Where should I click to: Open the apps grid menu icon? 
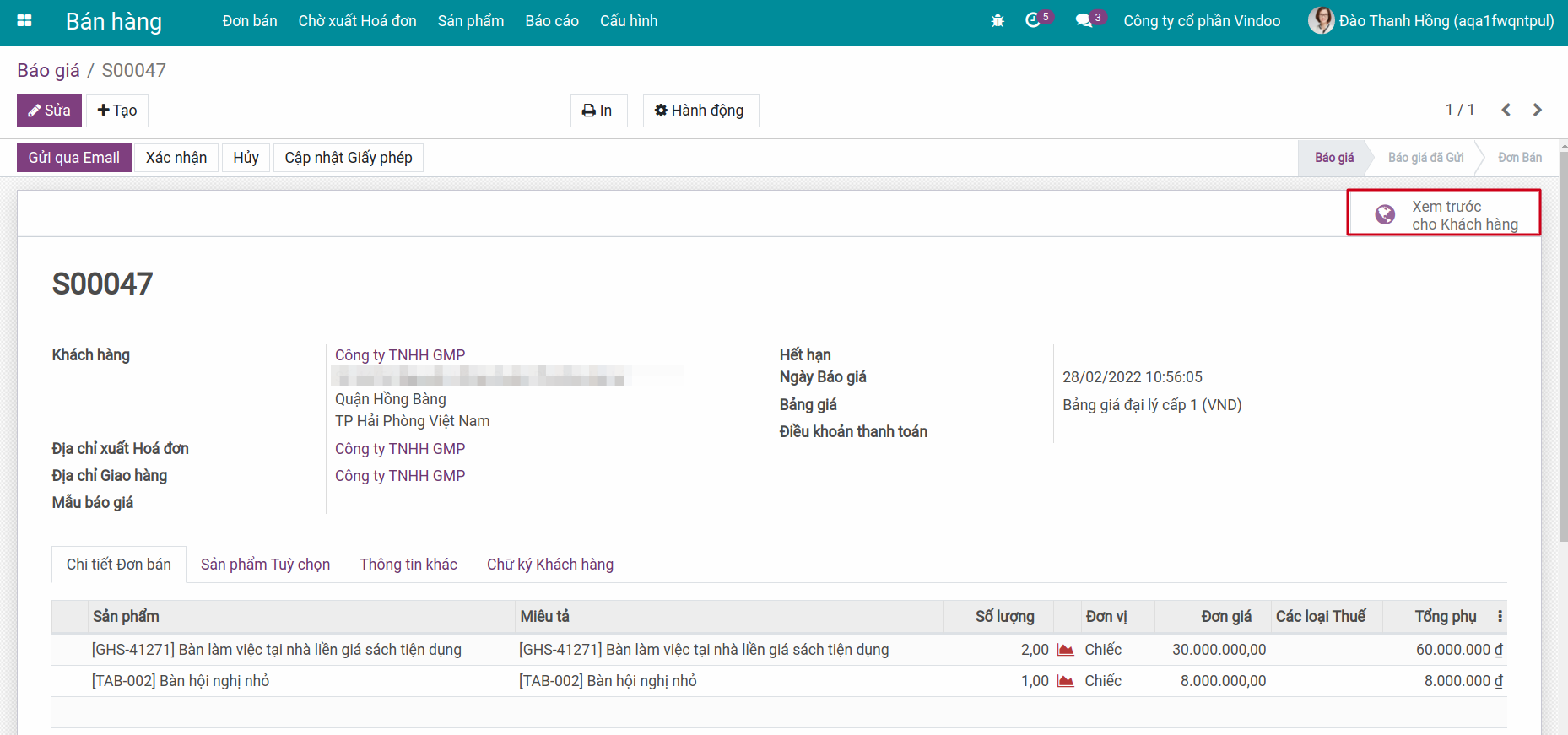[24, 21]
